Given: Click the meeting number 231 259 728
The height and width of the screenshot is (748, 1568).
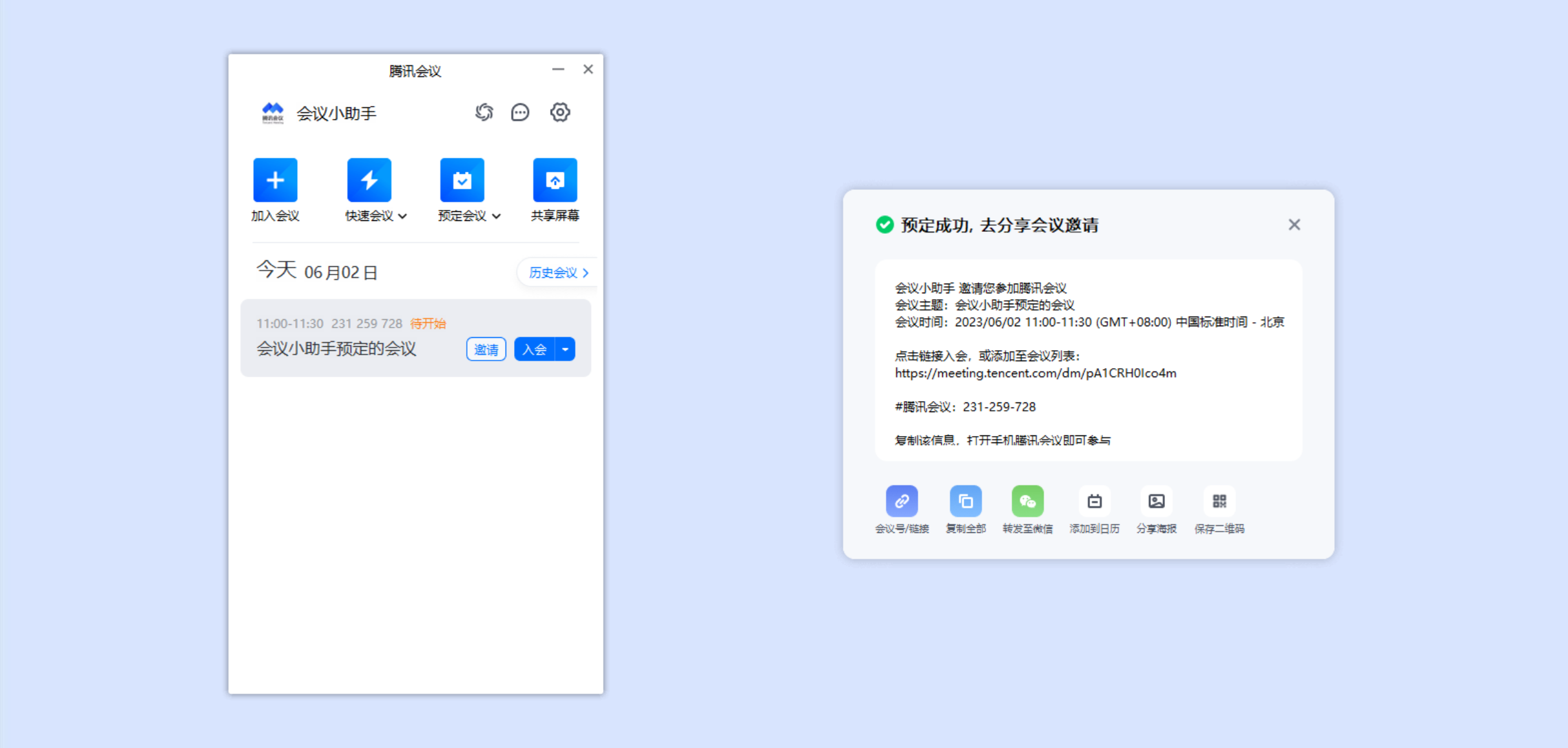Looking at the screenshot, I should coord(367,324).
